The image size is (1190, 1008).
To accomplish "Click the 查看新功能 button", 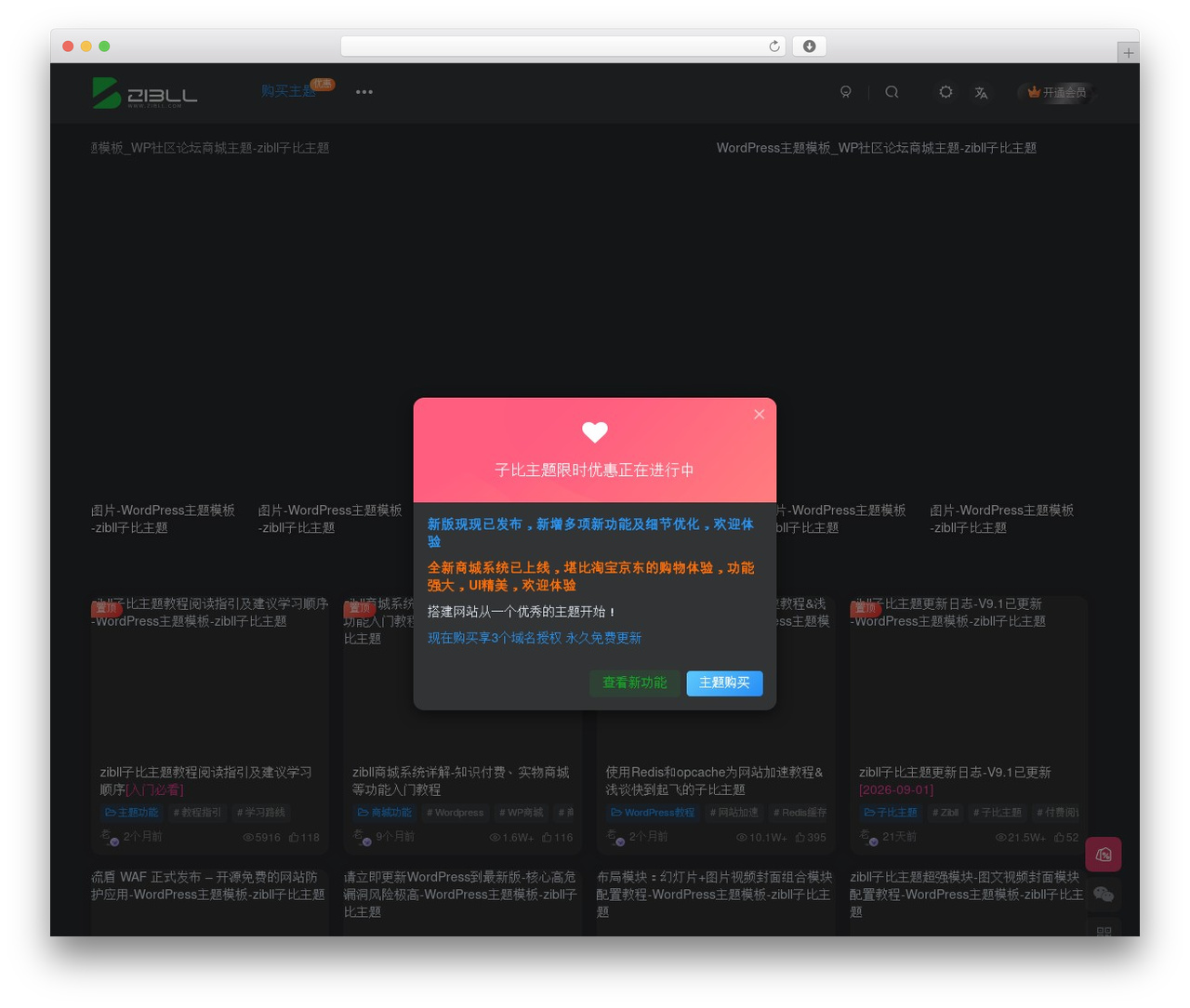I will click(x=635, y=683).
